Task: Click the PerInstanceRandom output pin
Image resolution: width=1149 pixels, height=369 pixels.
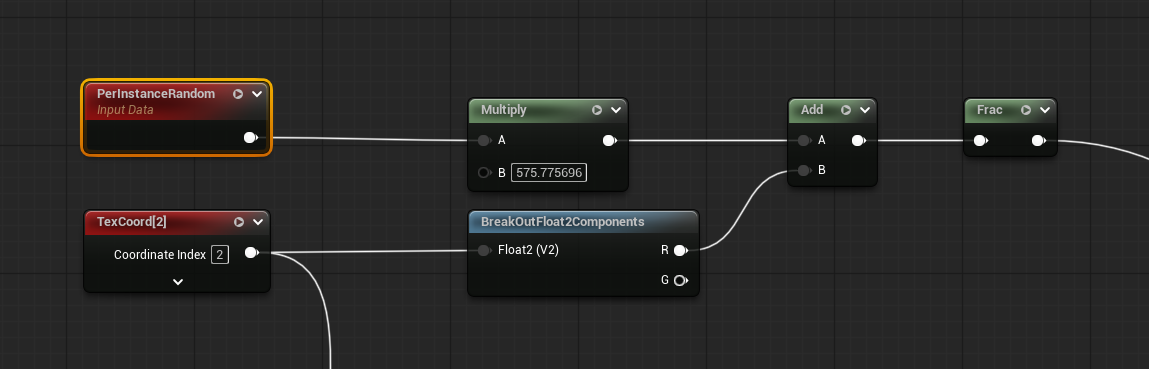Action: pos(251,138)
